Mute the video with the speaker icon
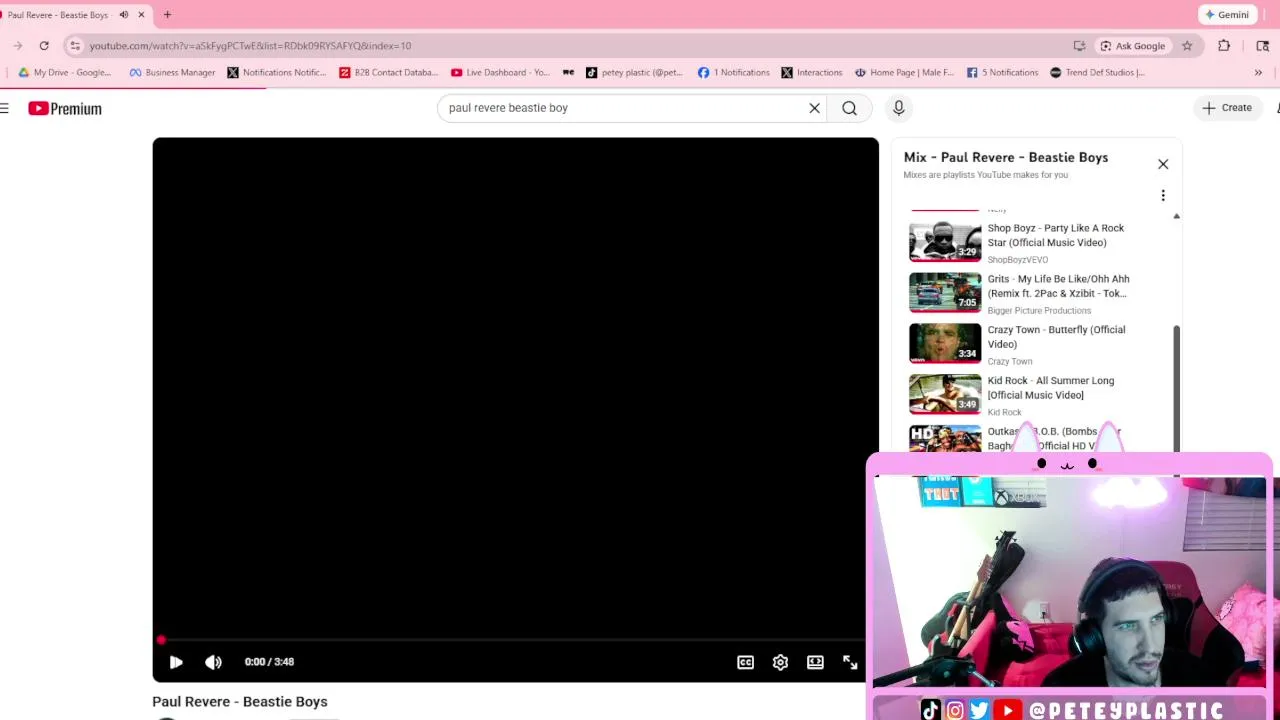The height and width of the screenshot is (720, 1280). 213,662
